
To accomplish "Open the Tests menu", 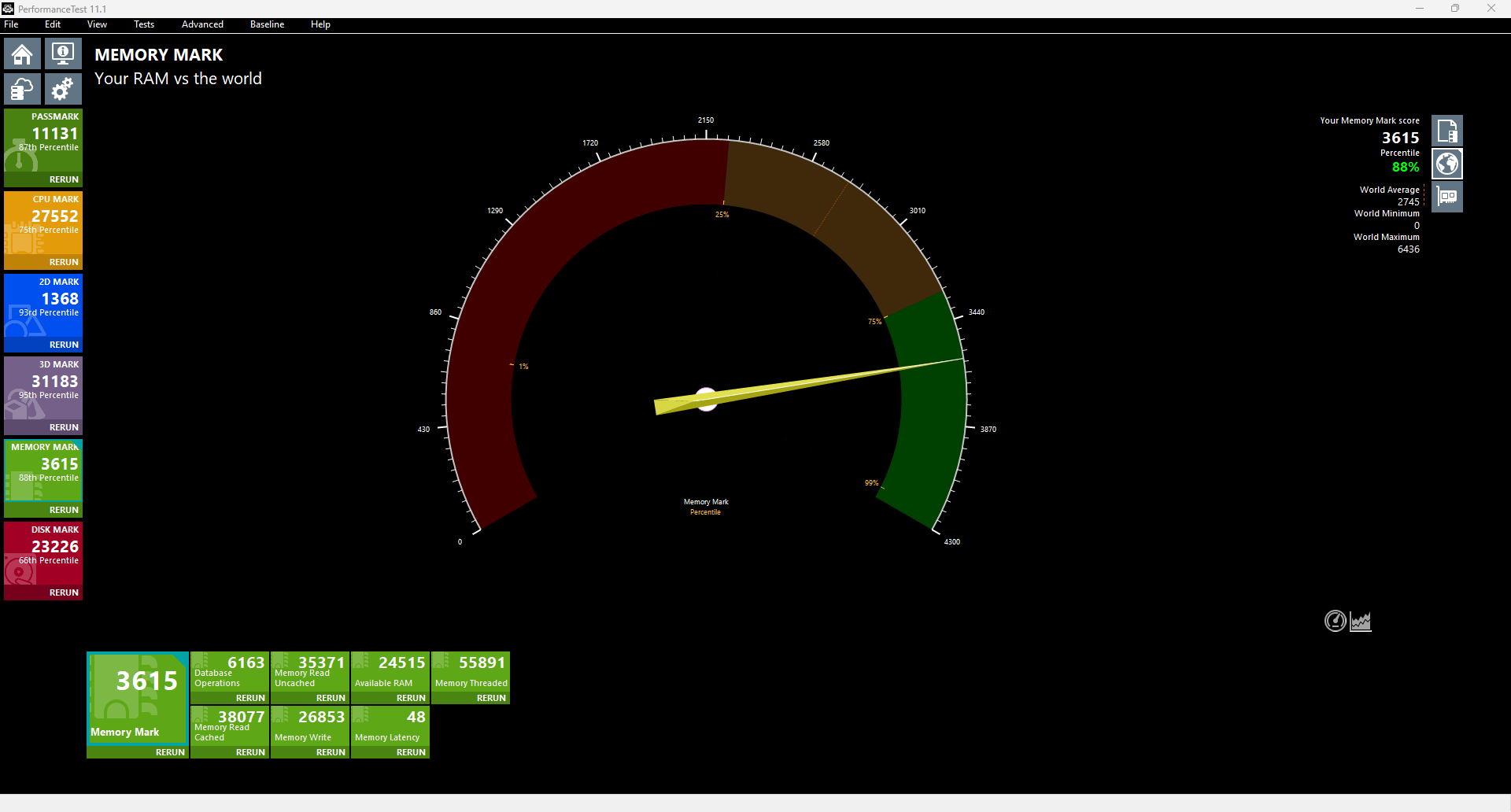I will [144, 24].
